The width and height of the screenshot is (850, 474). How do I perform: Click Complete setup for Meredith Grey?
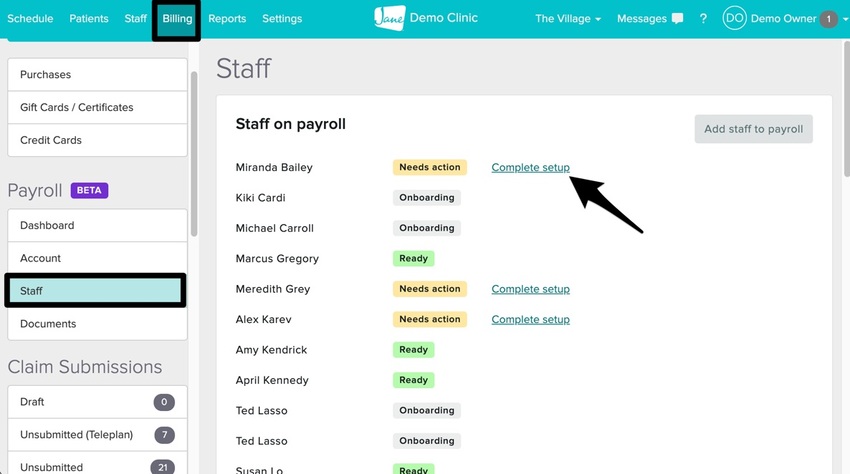point(530,289)
